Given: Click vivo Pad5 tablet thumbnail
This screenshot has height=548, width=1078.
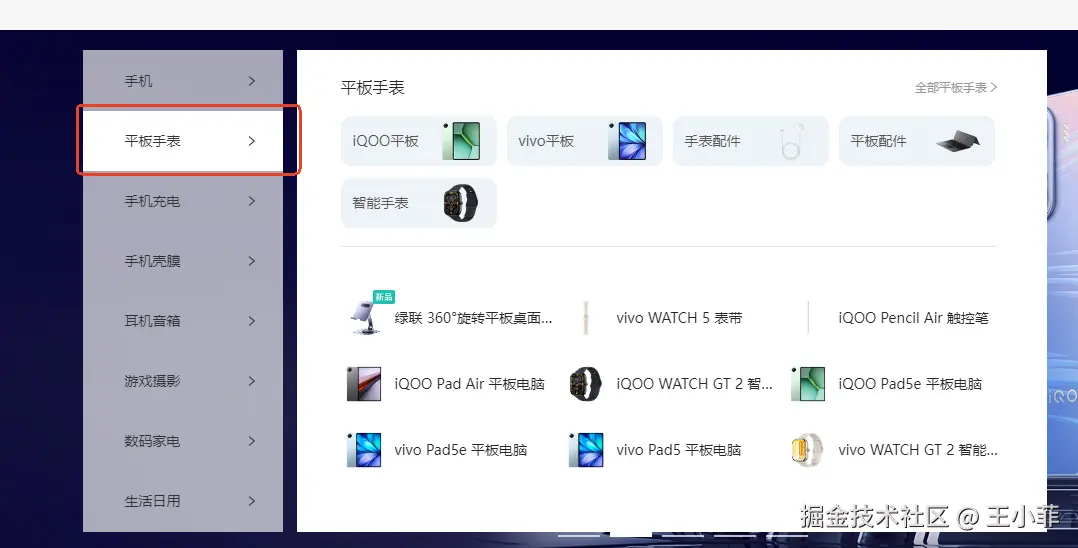Looking at the screenshot, I should point(586,450).
